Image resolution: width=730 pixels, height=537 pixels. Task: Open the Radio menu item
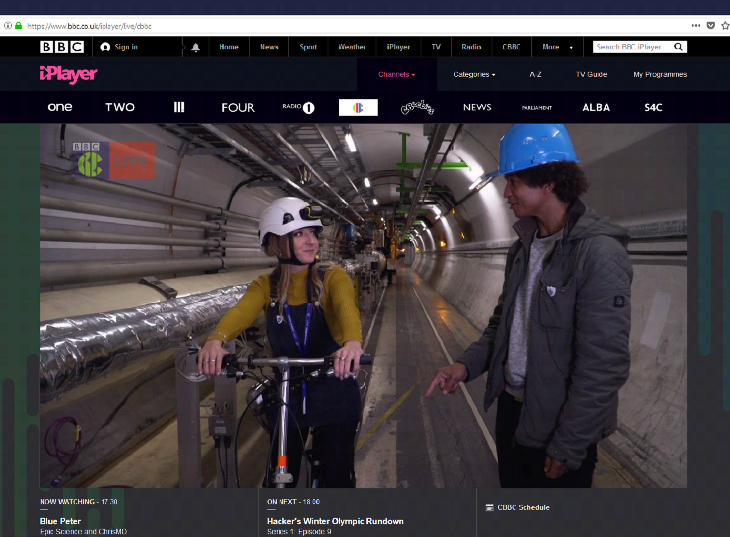(471, 47)
